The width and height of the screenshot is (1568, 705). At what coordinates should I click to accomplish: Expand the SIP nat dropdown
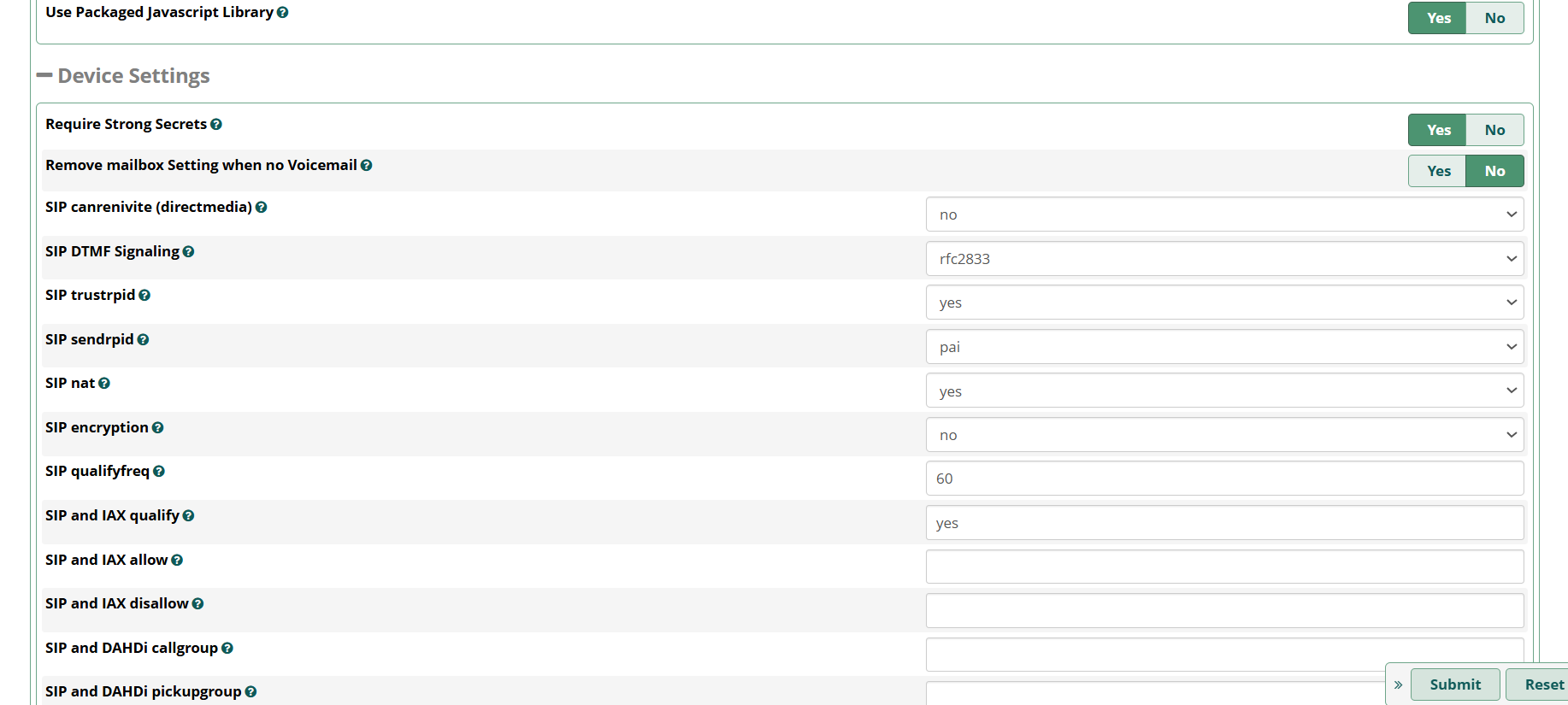click(1224, 391)
